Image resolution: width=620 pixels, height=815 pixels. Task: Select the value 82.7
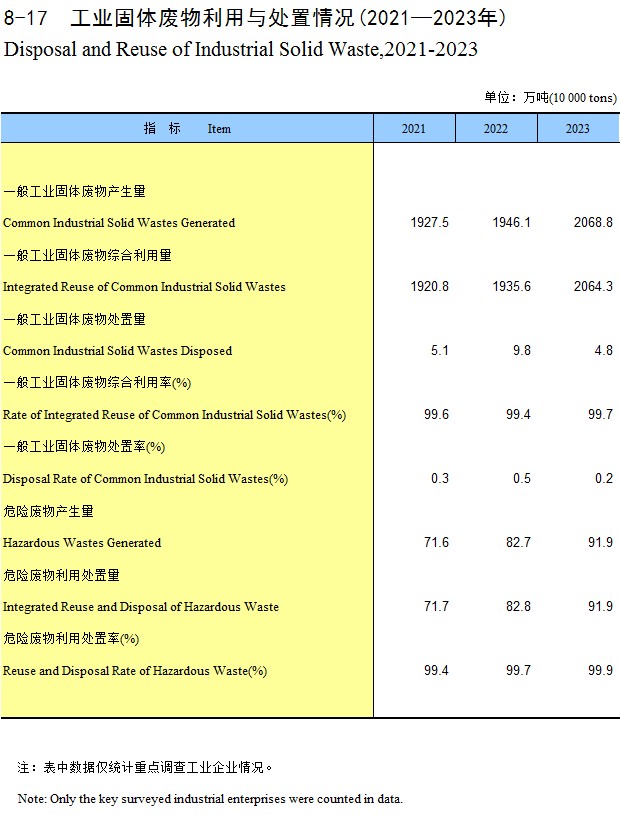[518, 542]
